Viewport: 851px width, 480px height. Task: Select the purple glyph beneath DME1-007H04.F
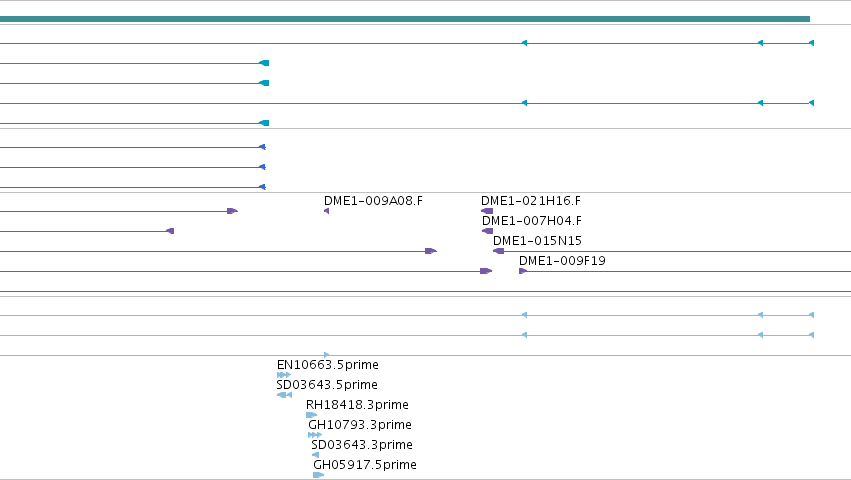pos(487,231)
